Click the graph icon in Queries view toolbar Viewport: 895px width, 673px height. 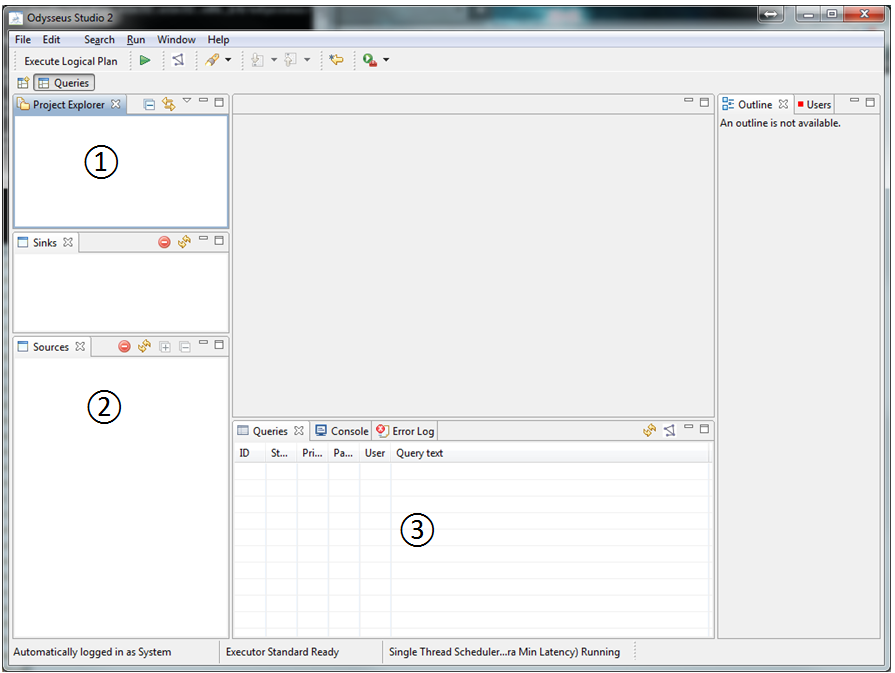pyautogui.click(x=669, y=431)
